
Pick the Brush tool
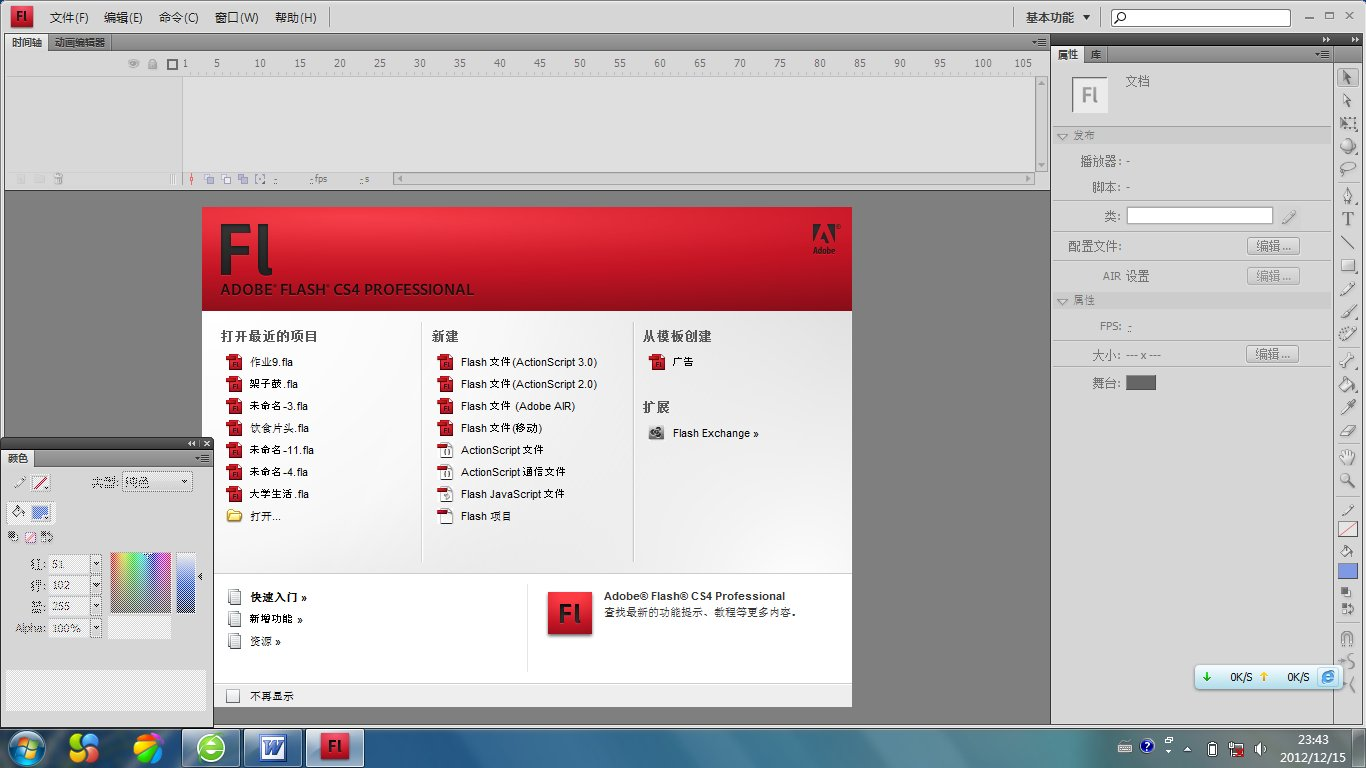coord(1347,312)
